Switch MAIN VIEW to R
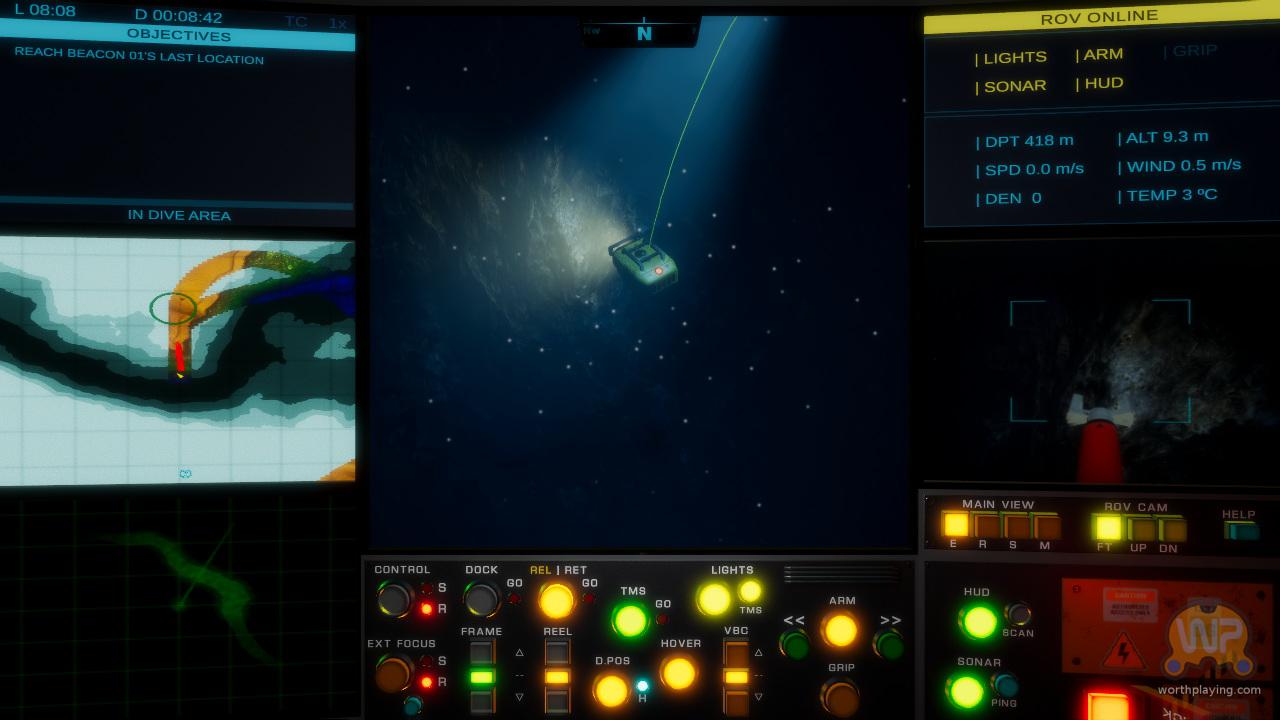1280x720 pixels. [986, 525]
